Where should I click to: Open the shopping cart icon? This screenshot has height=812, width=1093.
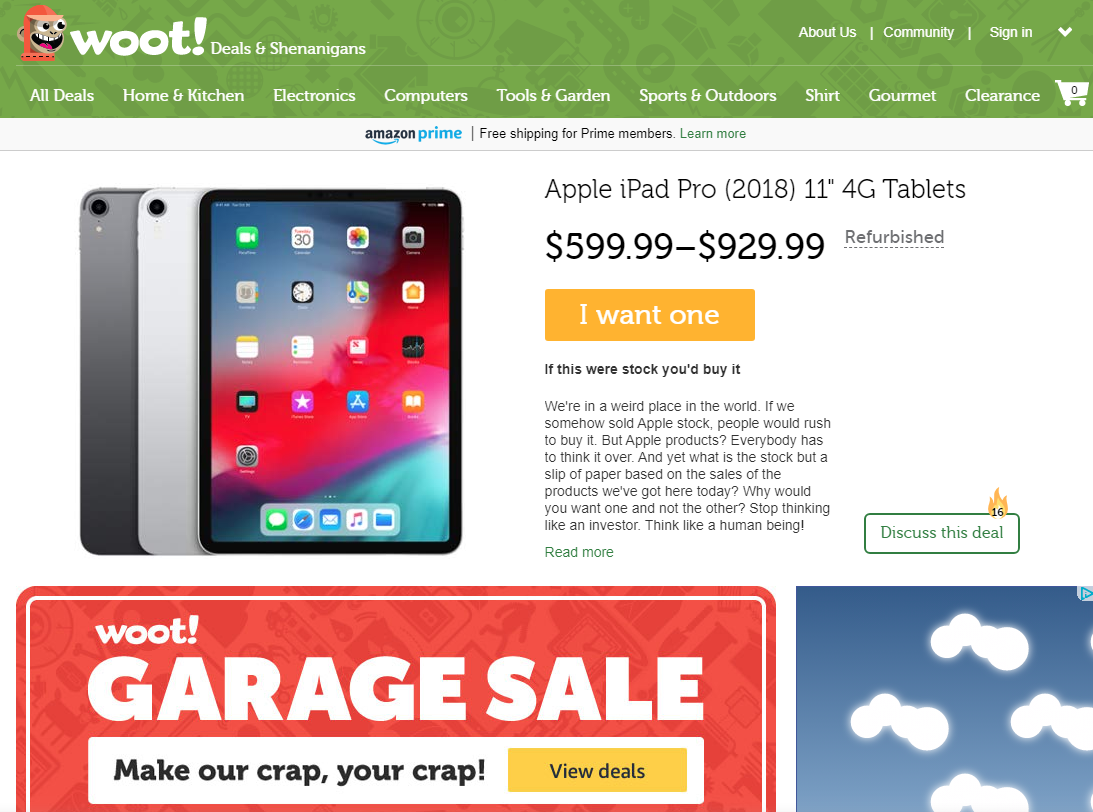pos(1071,93)
